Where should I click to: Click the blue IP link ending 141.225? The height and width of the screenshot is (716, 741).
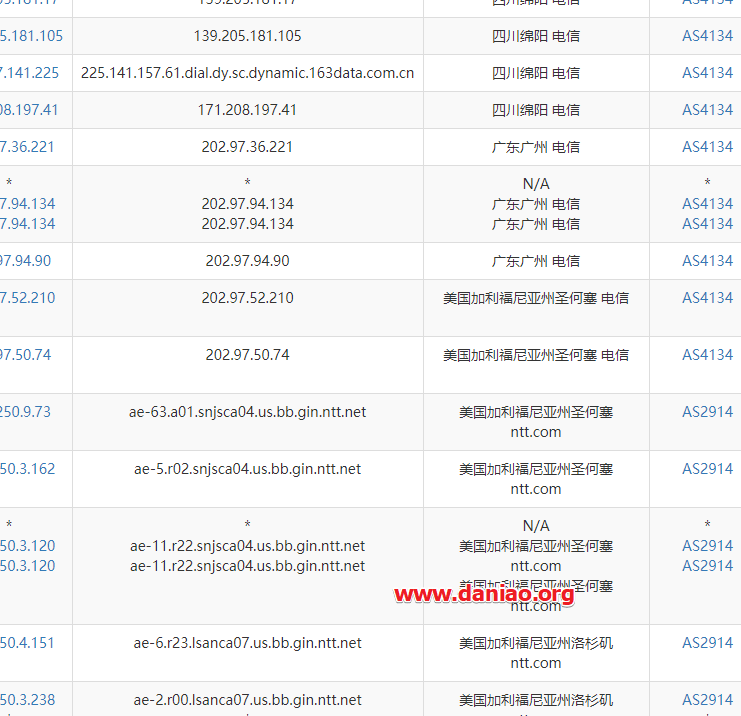[30, 73]
